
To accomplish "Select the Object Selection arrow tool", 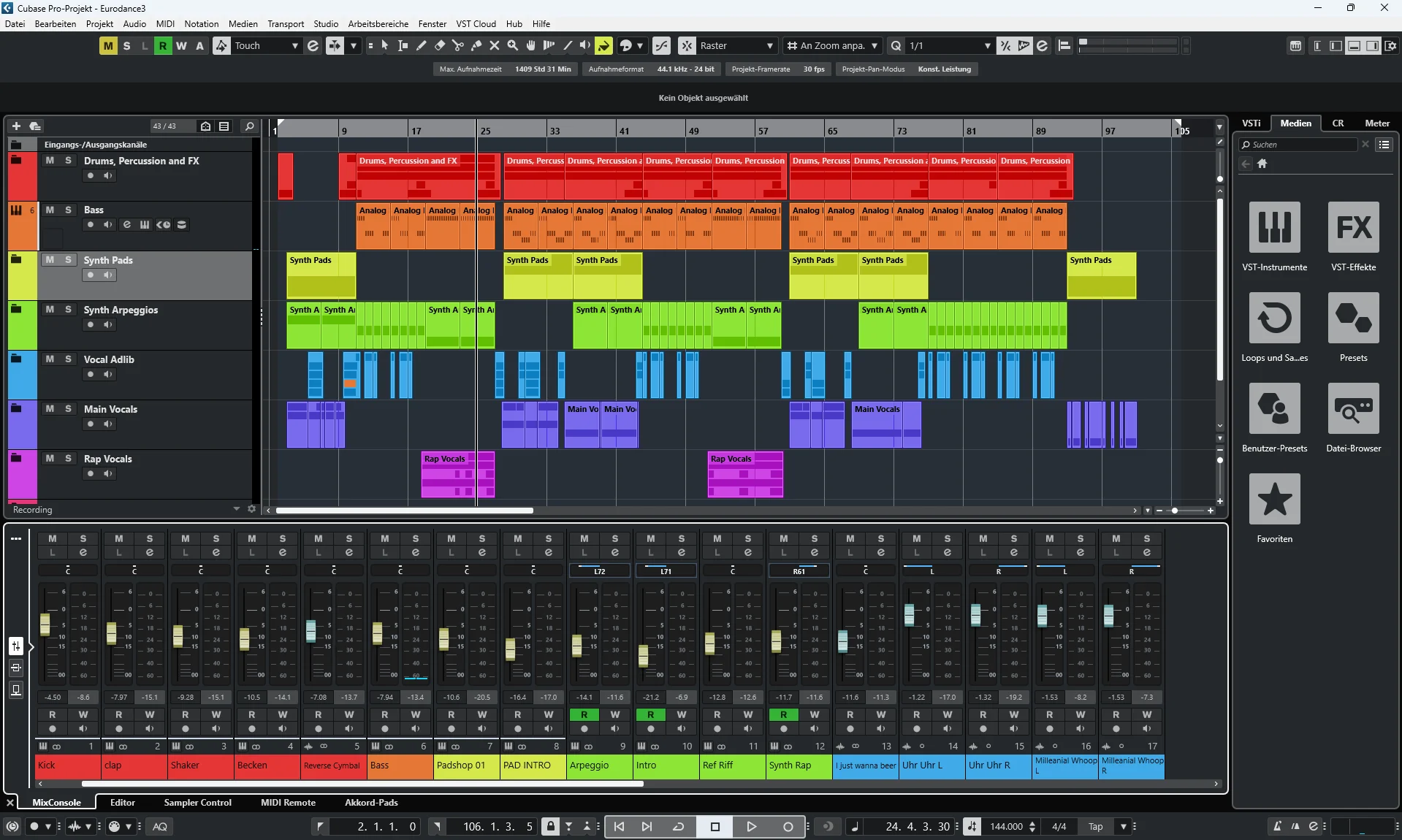I will 385,45.
